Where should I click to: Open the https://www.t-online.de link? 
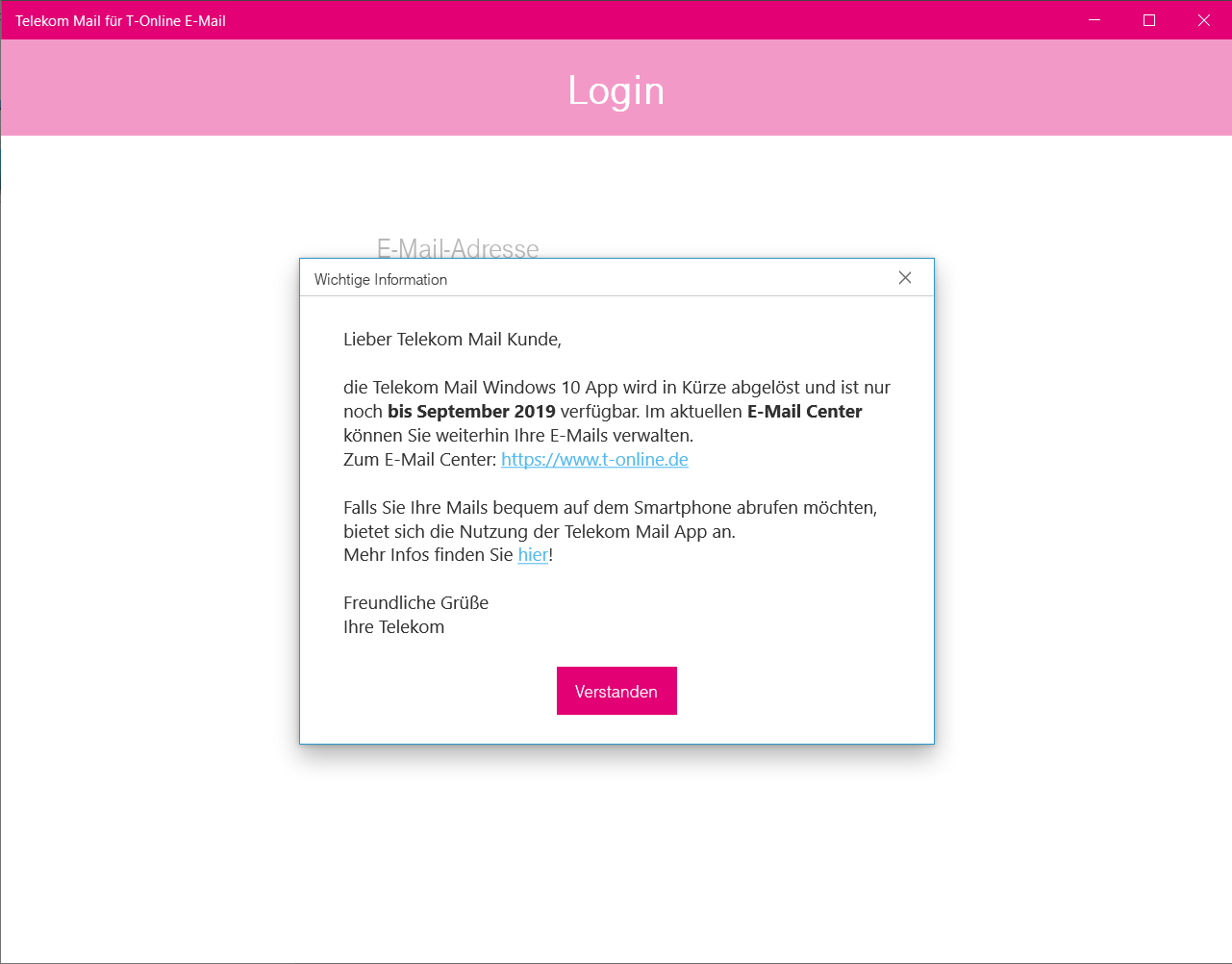coord(594,459)
